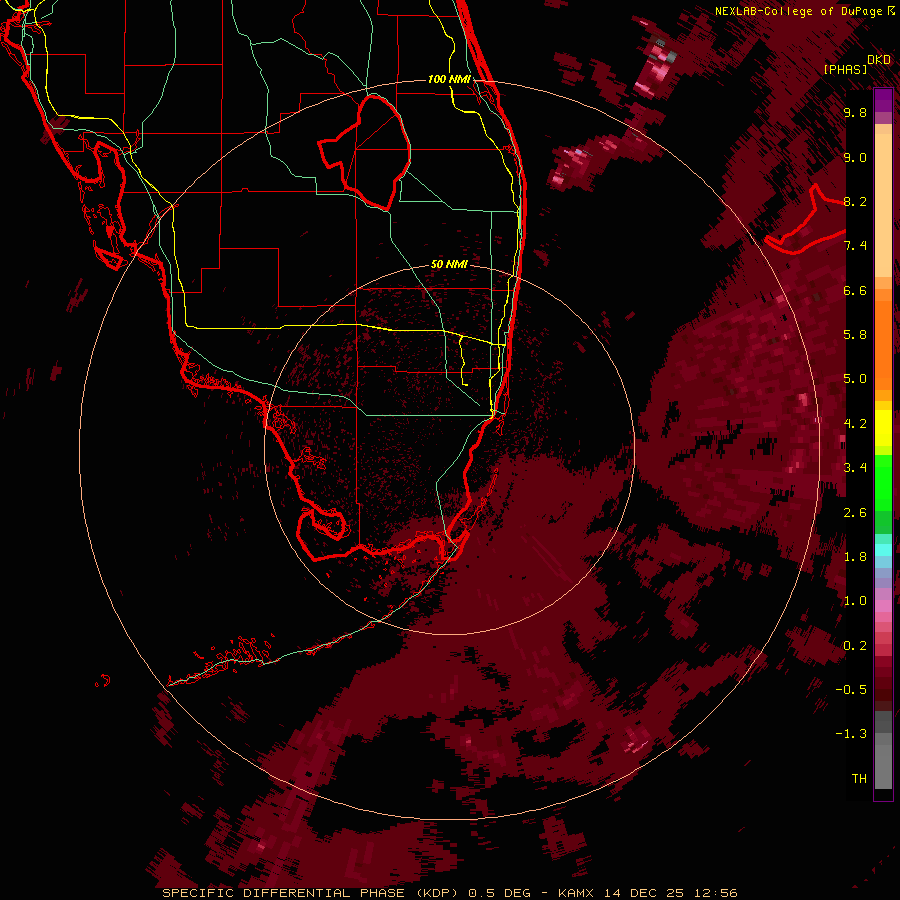
Task: Select the 50 NMI range ring label
Action: point(449,264)
